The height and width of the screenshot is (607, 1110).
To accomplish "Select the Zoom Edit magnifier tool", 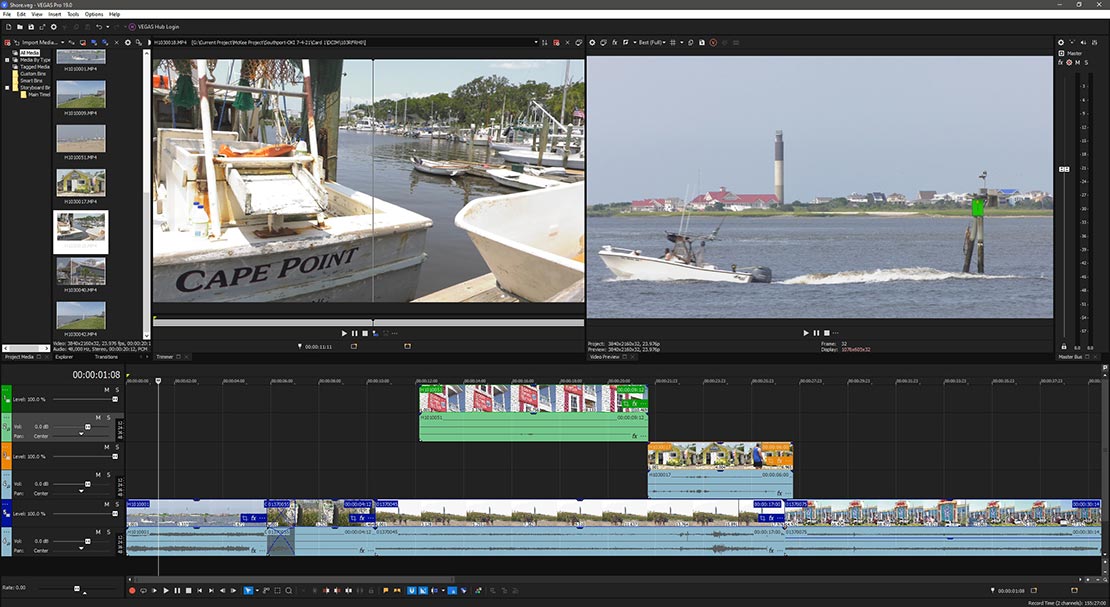I will coord(289,590).
